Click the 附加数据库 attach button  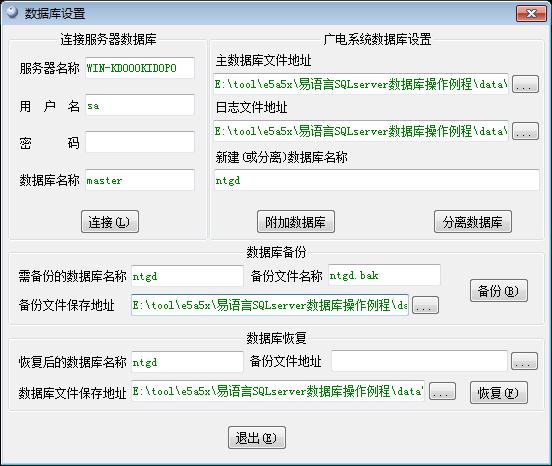[296, 222]
